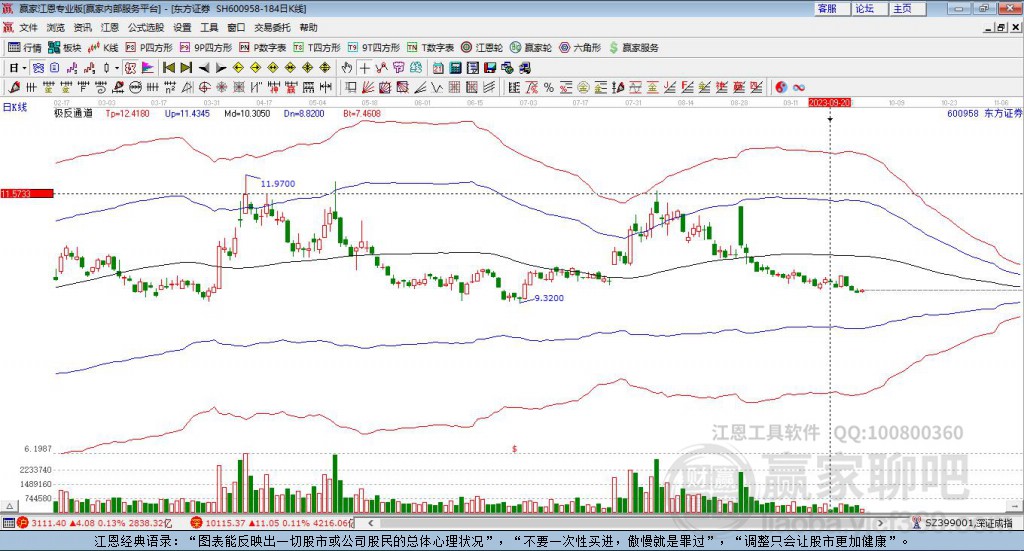Open the 公式选股 menu
The image size is (1024, 551).
(146, 27)
